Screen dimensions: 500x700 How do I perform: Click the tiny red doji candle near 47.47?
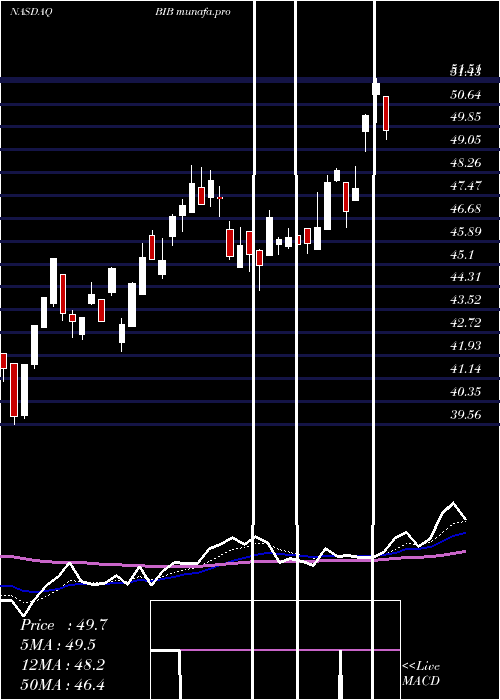point(220,198)
